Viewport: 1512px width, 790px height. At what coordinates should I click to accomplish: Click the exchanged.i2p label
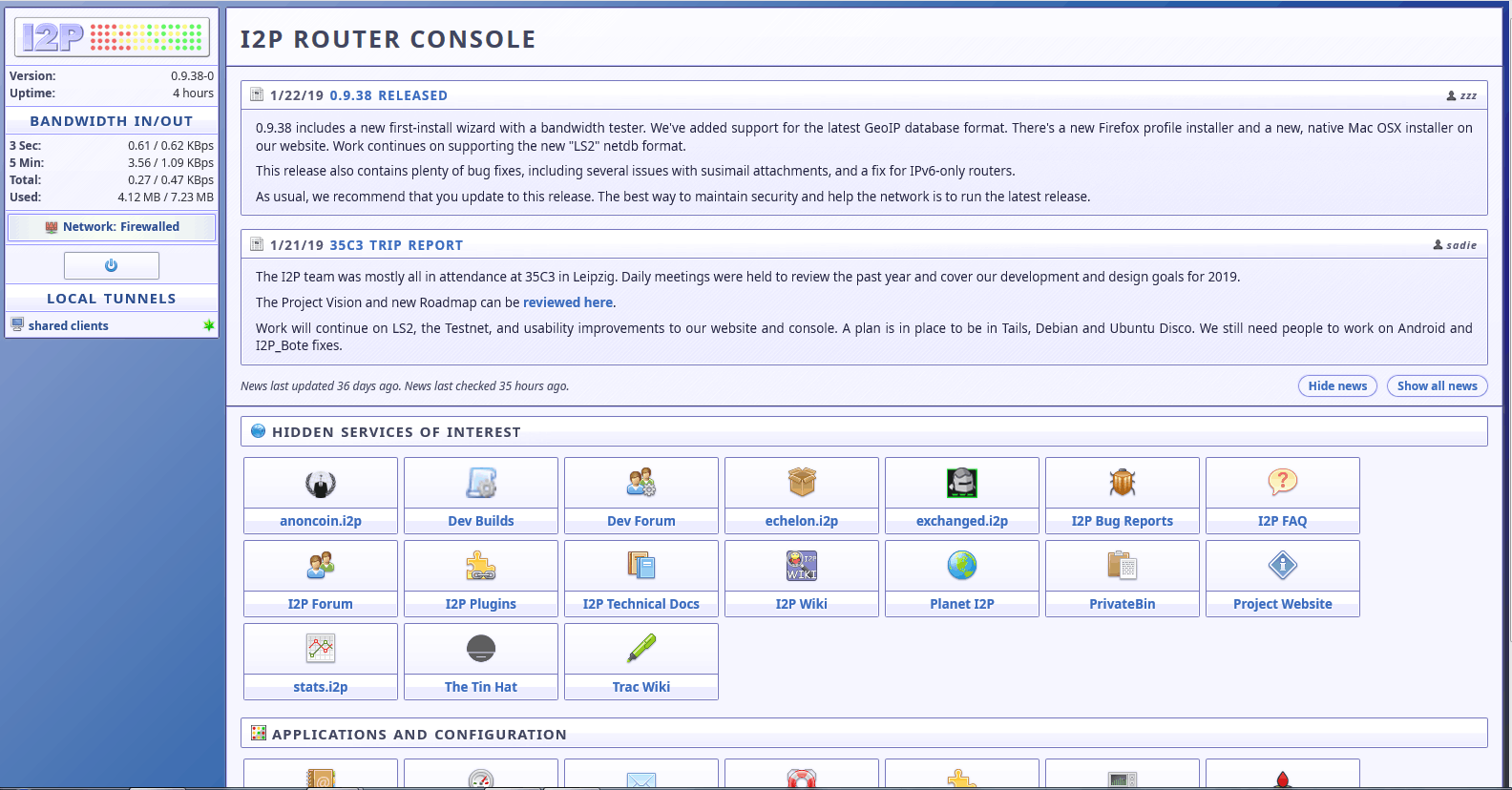click(x=962, y=521)
